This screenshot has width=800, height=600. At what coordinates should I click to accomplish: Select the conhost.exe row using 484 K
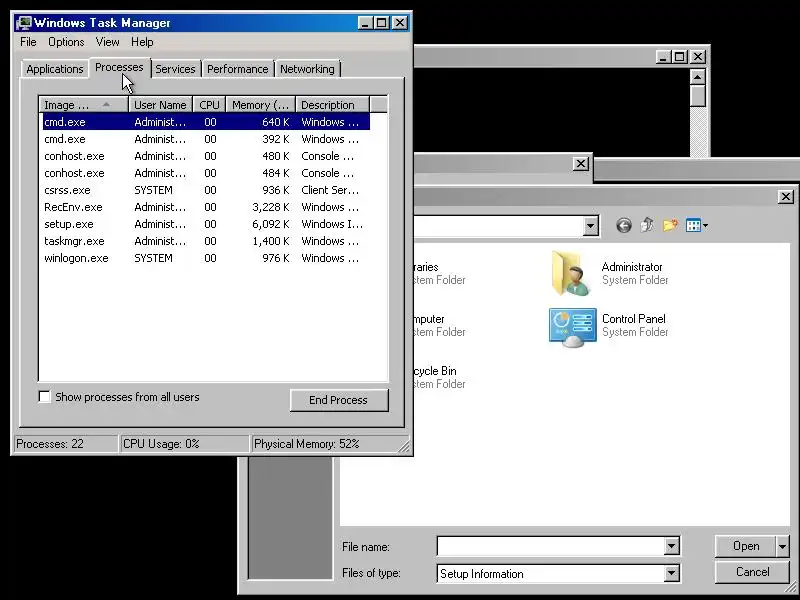point(206,173)
